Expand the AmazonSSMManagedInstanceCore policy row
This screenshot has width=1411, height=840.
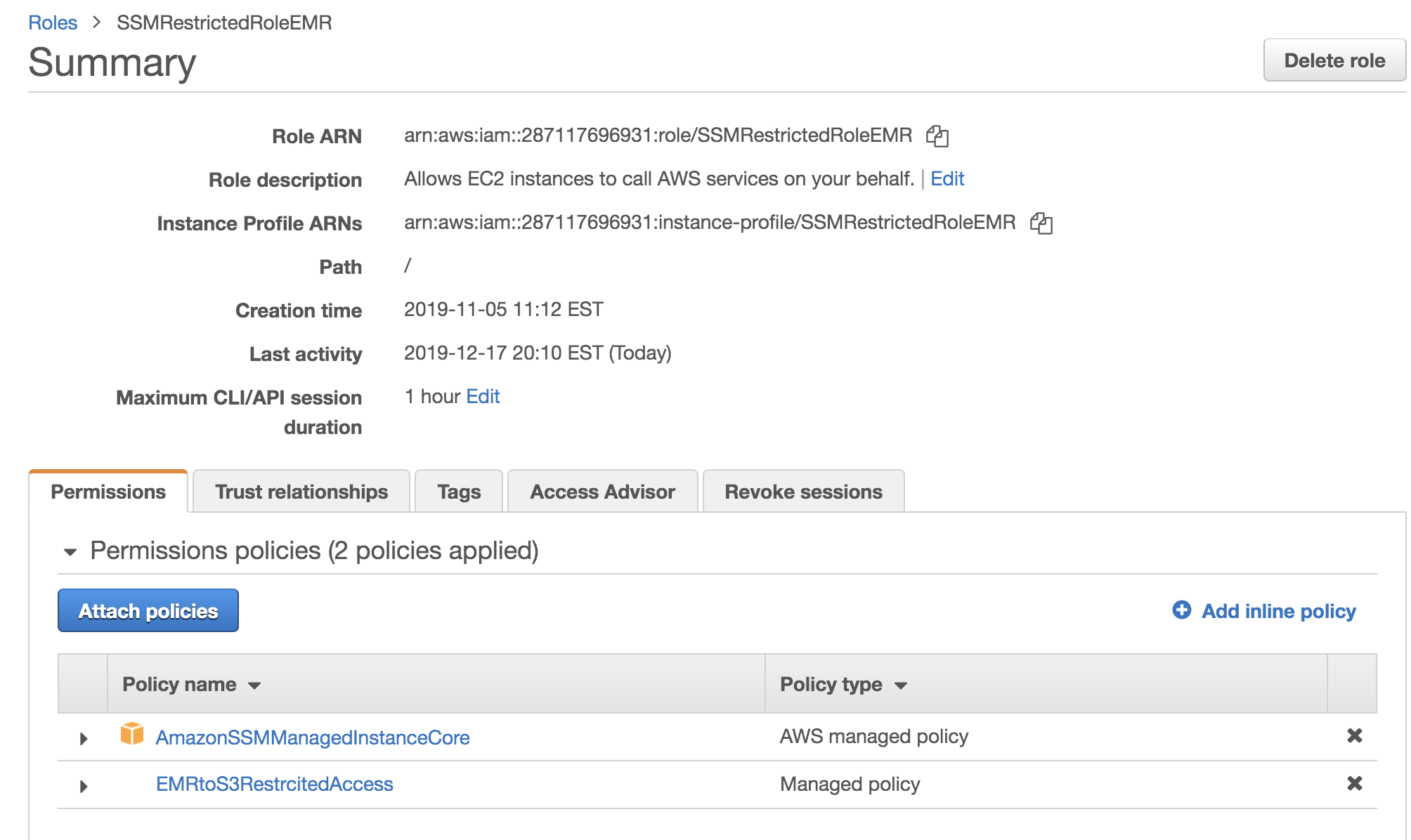pos(84,738)
